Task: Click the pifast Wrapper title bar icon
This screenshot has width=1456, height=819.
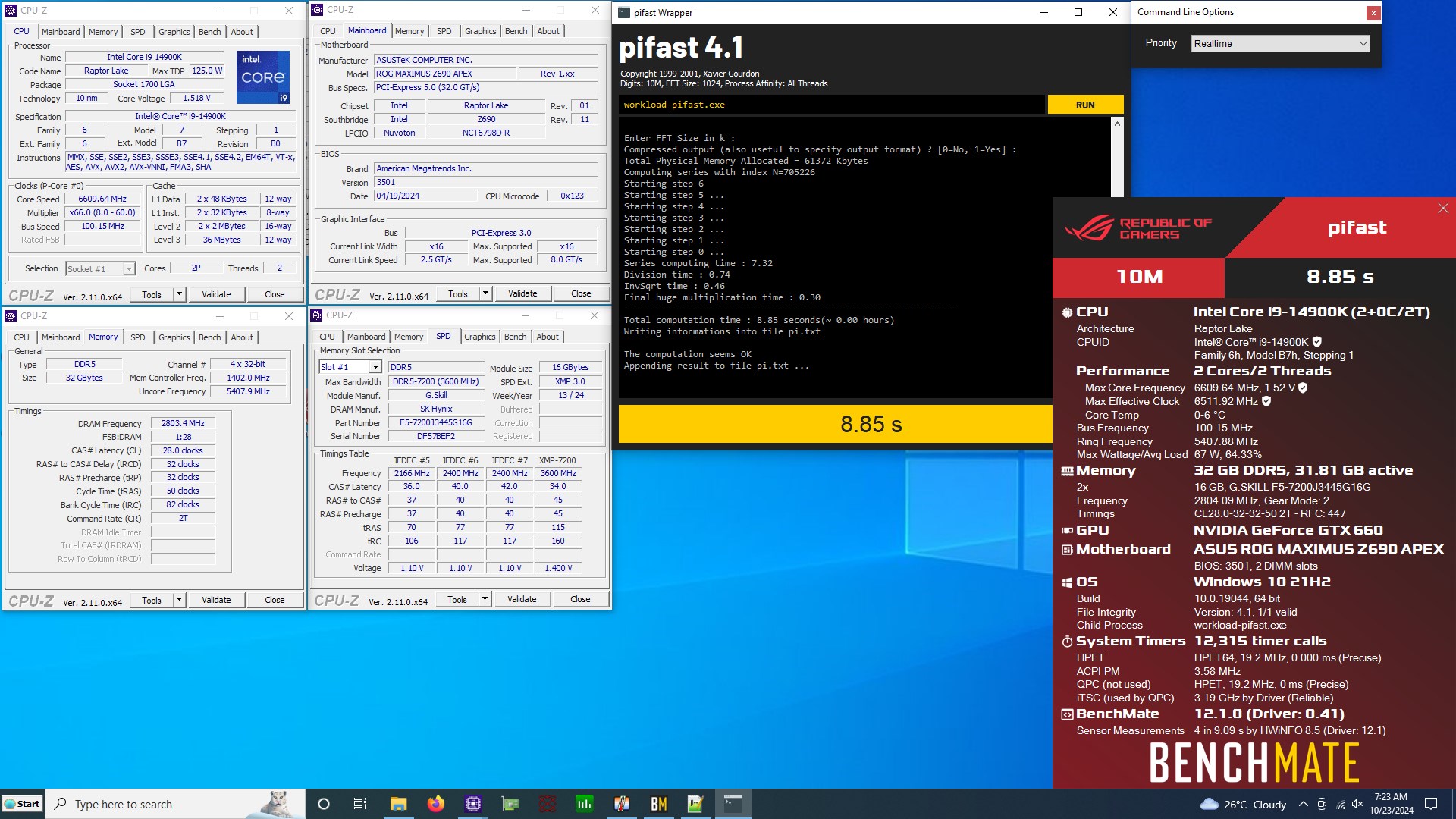Action: coord(624,12)
